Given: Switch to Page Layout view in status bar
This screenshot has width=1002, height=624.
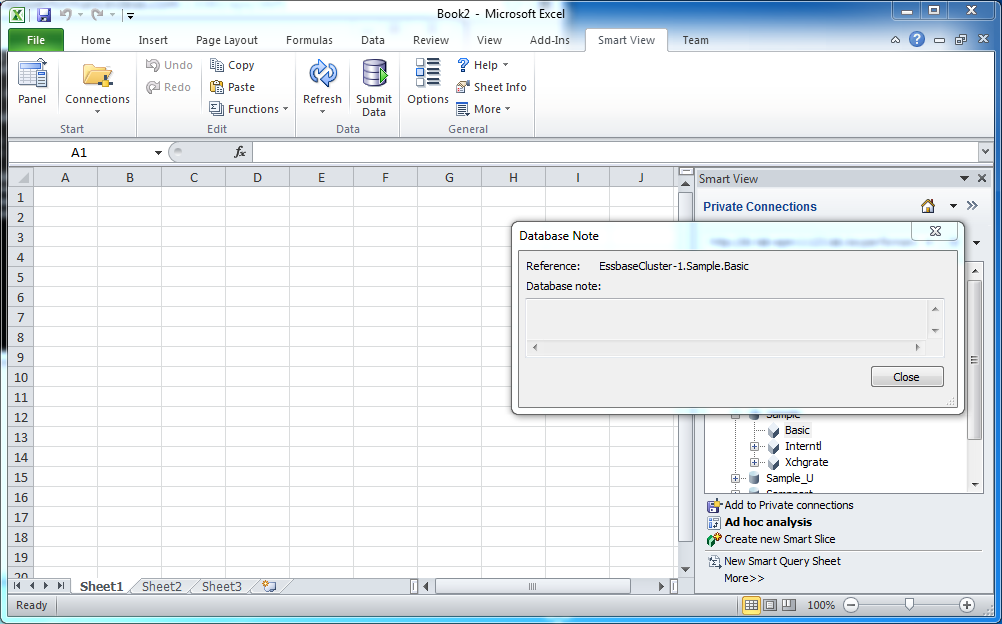Looking at the screenshot, I should (770, 605).
